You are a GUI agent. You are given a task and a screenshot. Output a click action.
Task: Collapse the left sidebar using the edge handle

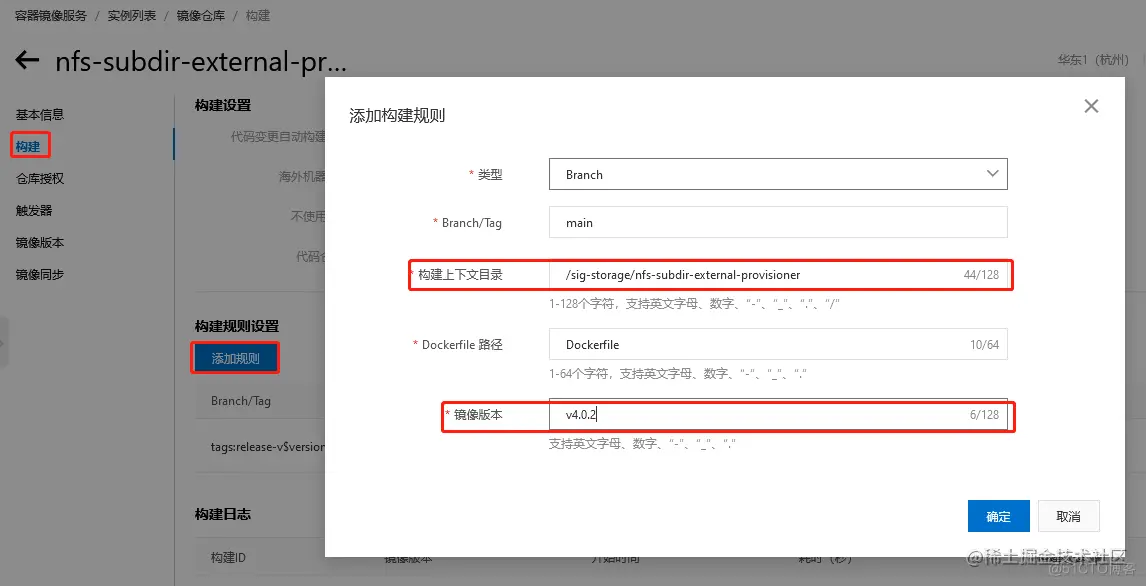point(4,341)
